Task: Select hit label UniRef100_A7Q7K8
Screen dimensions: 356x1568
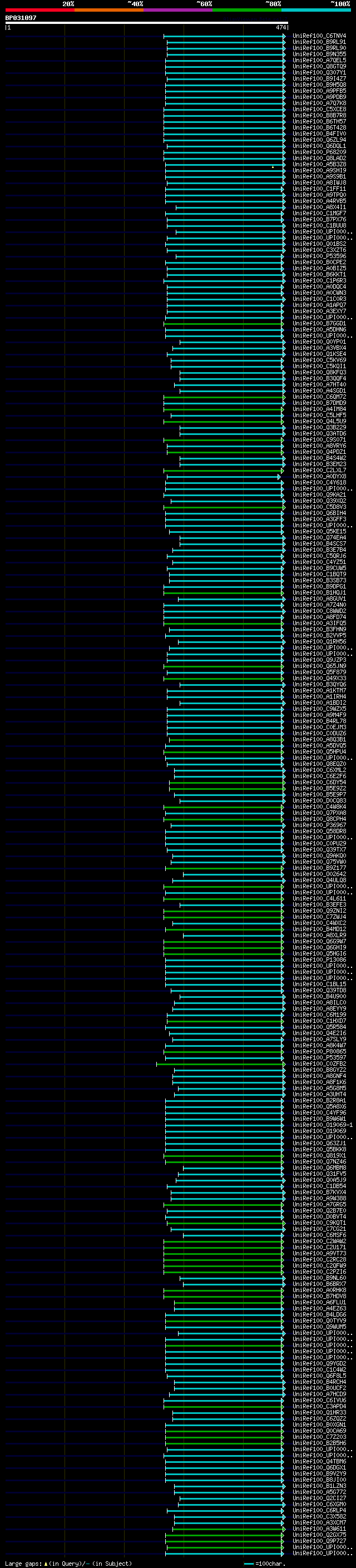Action: pos(319,103)
